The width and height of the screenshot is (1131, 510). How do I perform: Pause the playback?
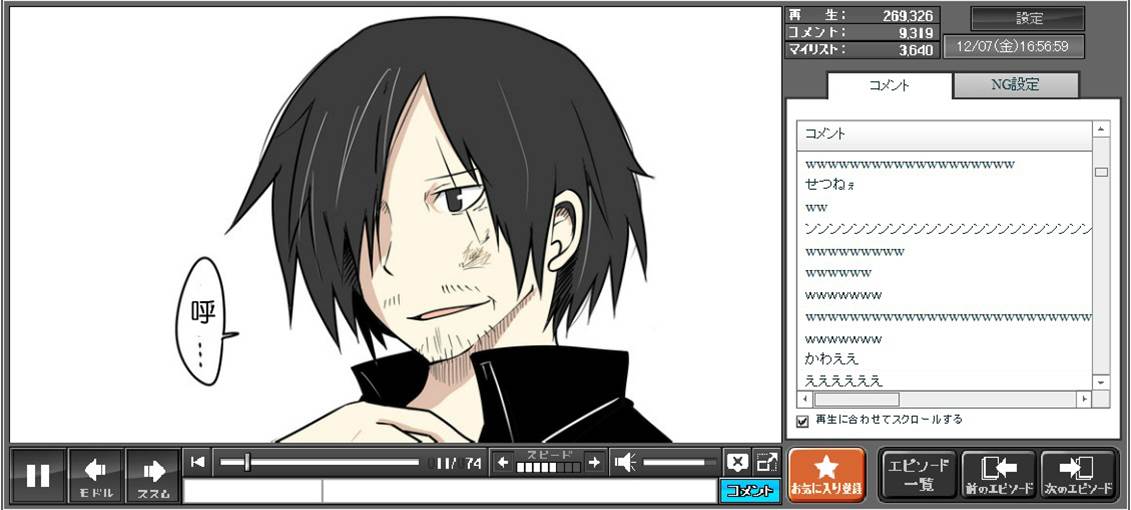pyautogui.click(x=38, y=475)
